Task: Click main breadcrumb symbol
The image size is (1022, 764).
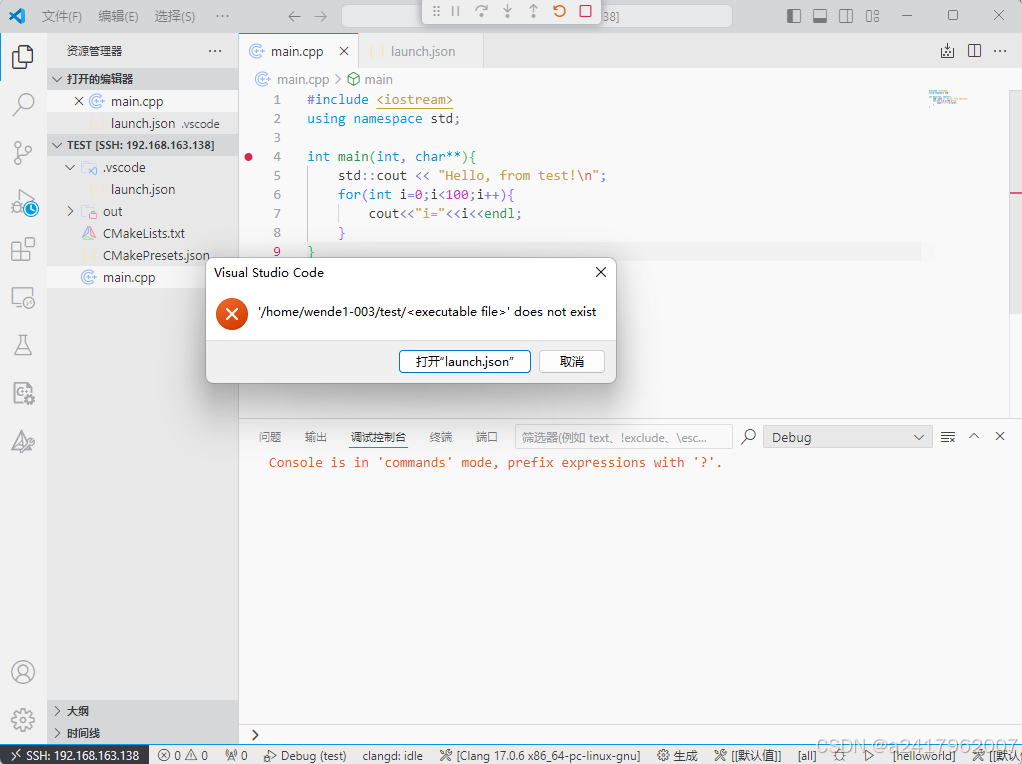Action: tap(370, 79)
